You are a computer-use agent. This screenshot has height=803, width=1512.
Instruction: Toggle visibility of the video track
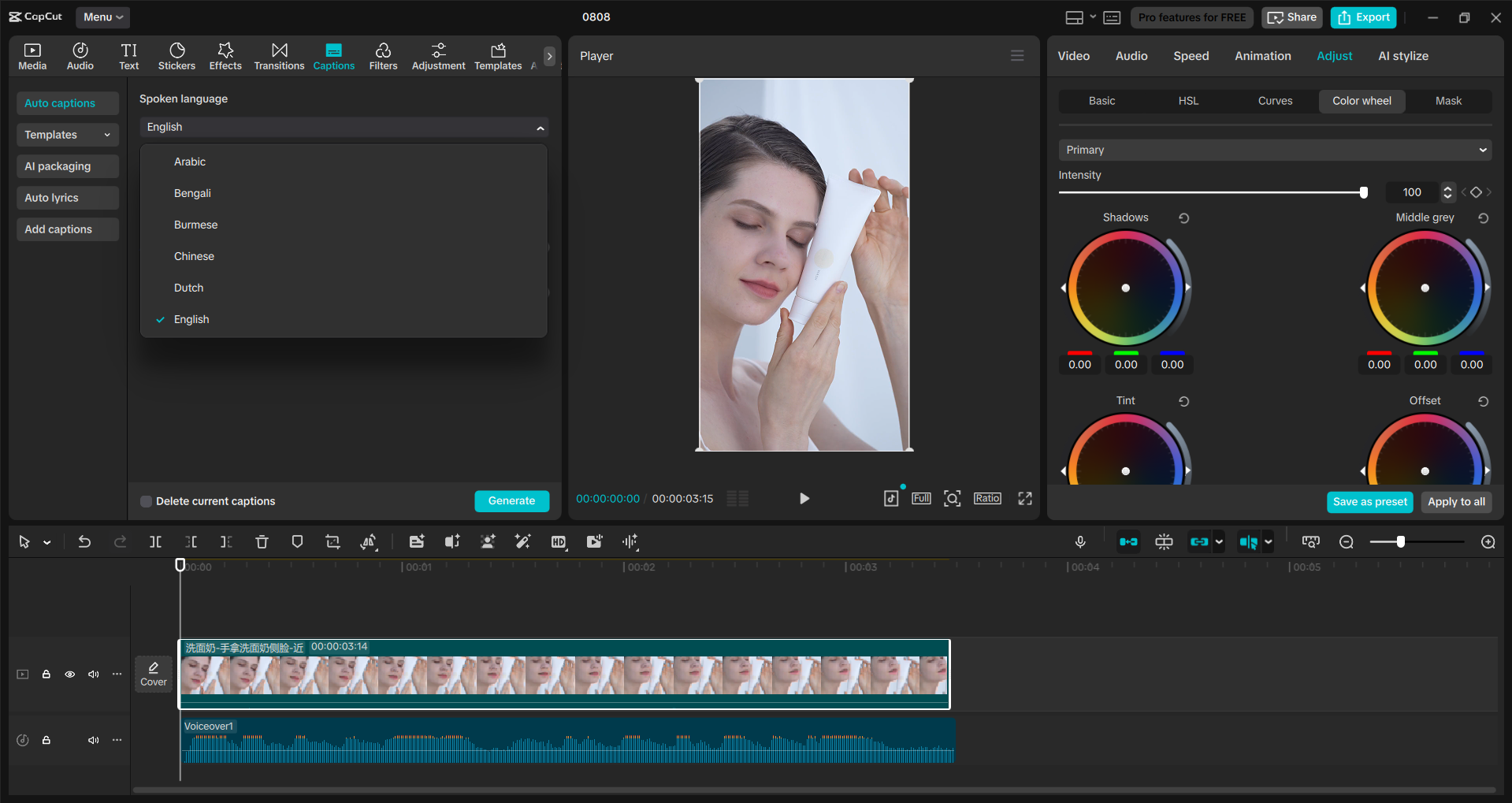coord(69,675)
